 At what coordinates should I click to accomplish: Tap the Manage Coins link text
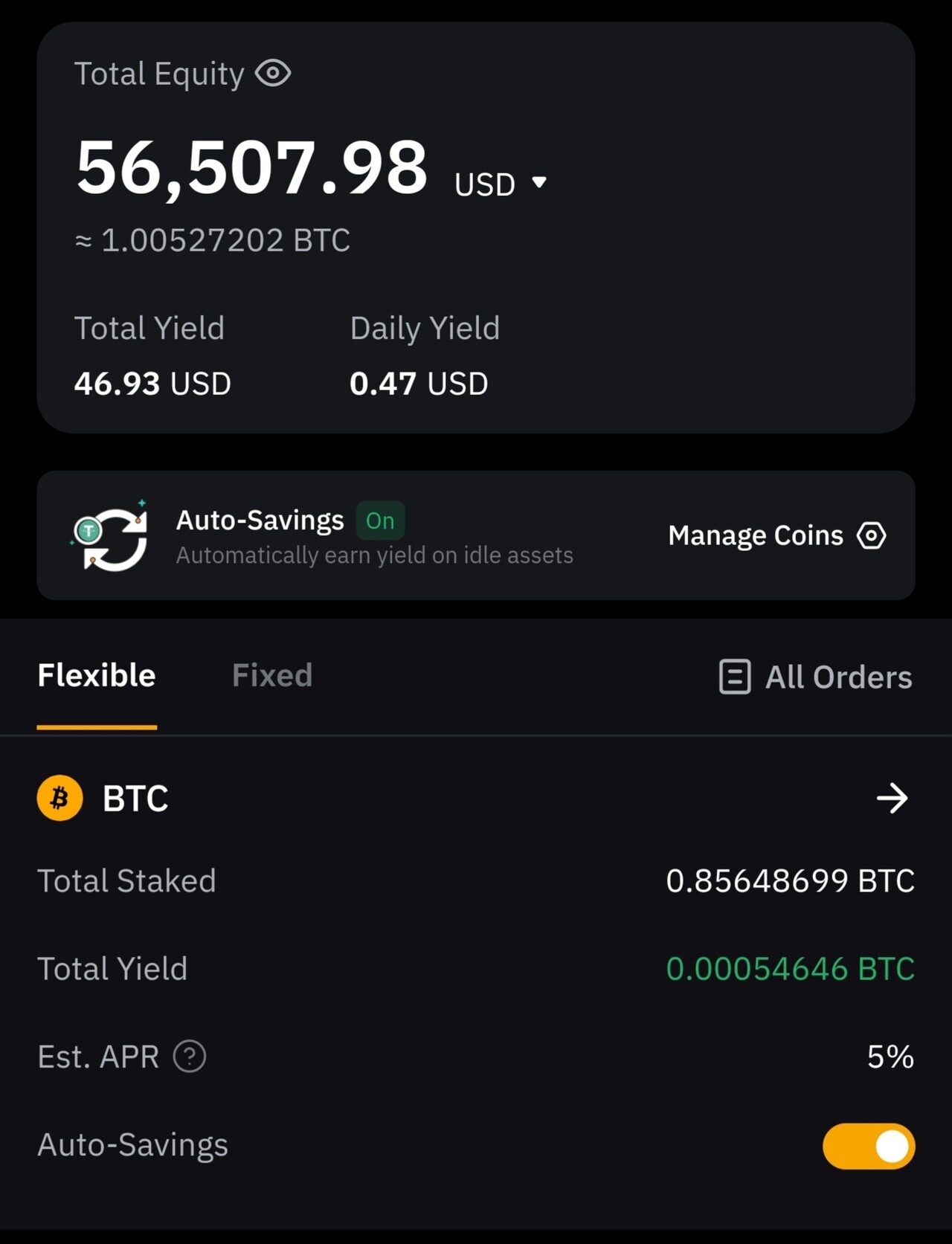[755, 535]
